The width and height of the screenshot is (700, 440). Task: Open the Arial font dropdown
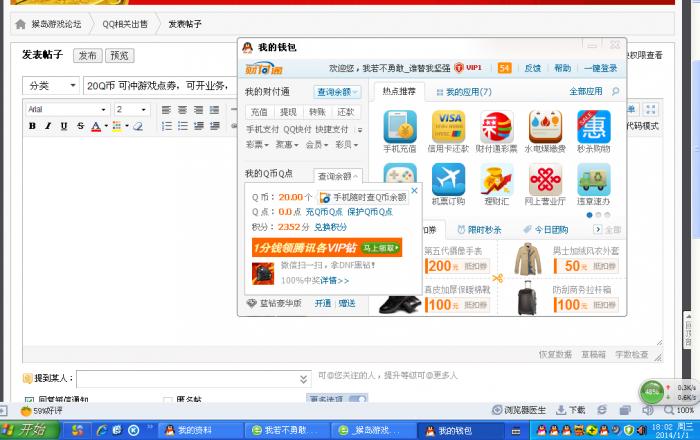click(x=67, y=109)
